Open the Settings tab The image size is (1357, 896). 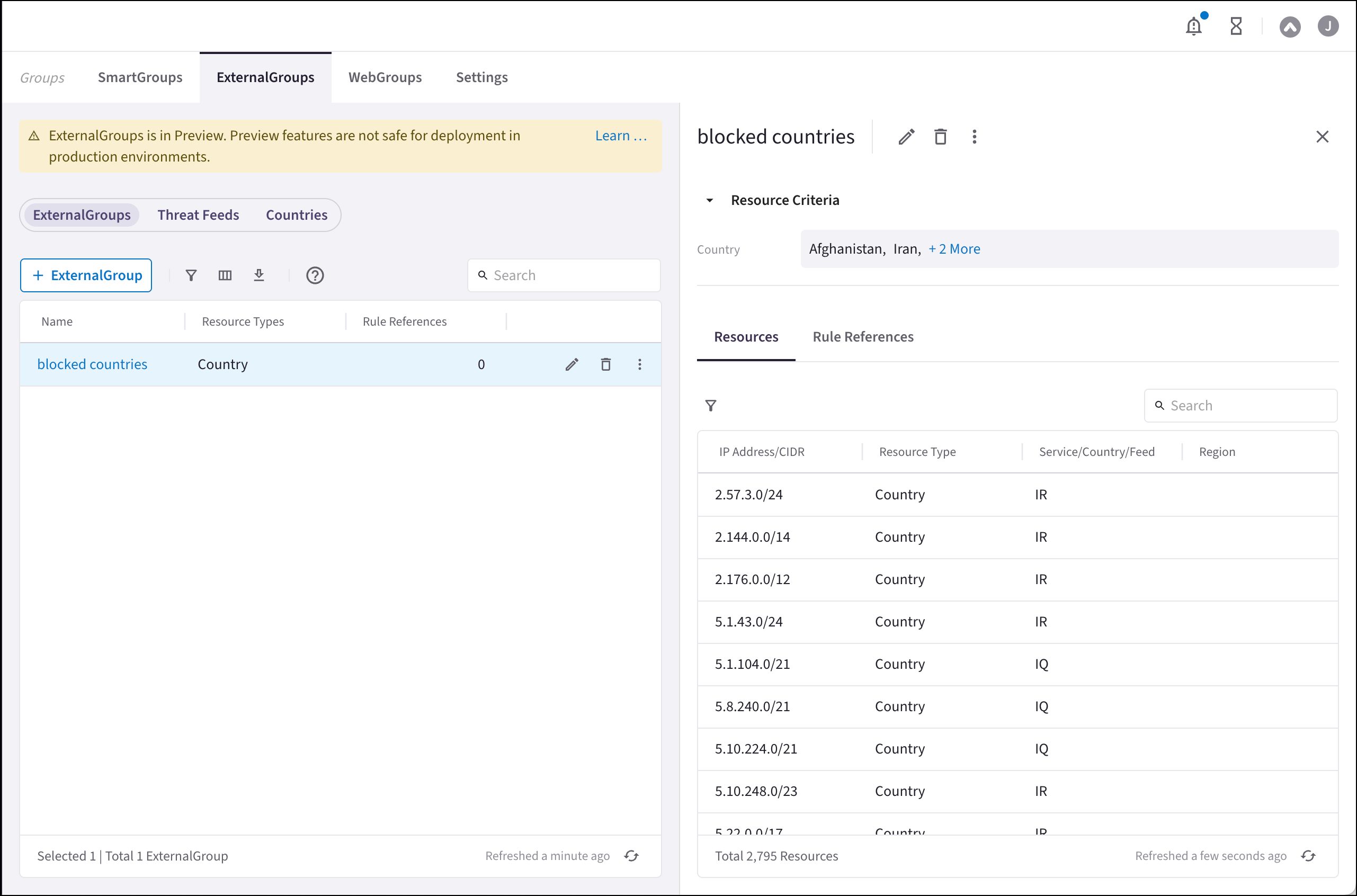[482, 78]
